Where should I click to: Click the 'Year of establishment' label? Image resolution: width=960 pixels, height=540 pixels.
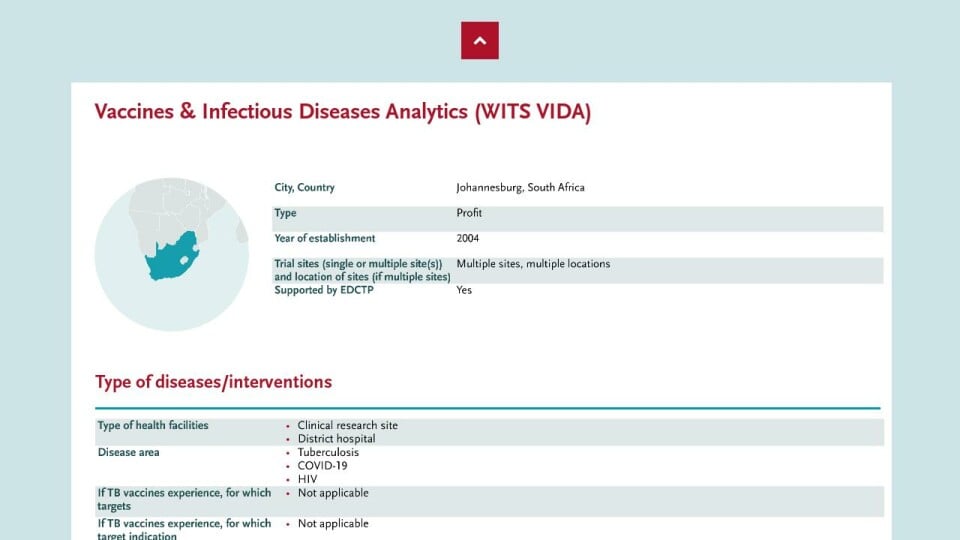tap(324, 238)
